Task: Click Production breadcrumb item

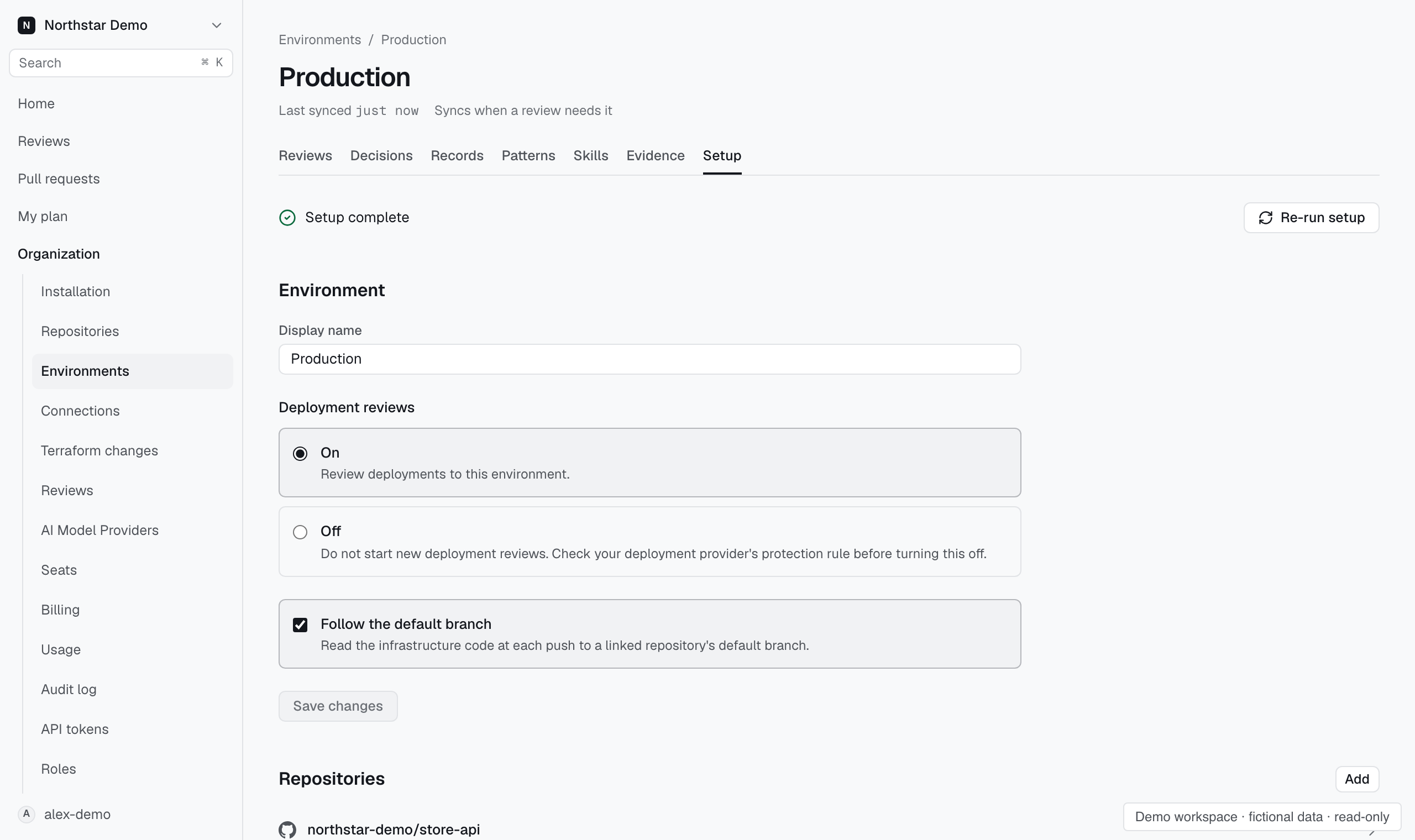Action: (413, 40)
